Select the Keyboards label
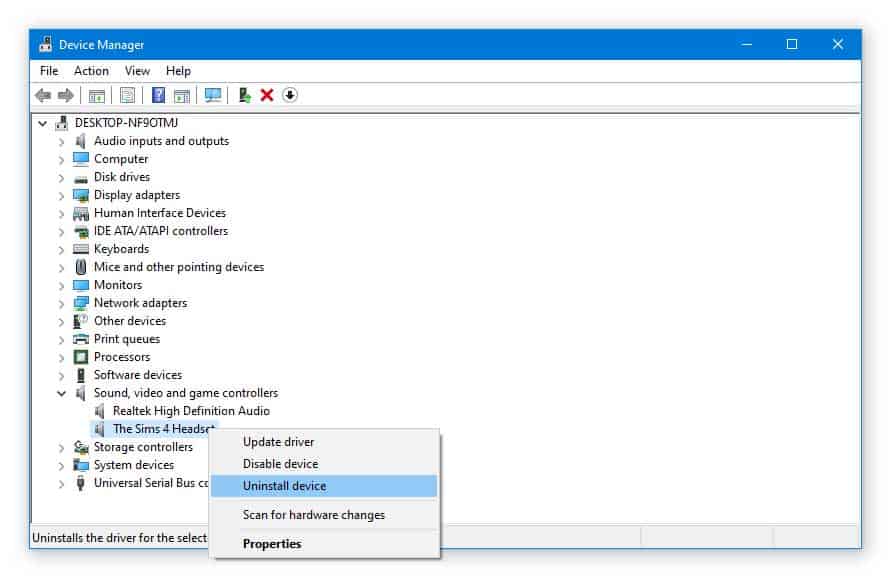This screenshot has width=894, height=585. pyautogui.click(x=121, y=249)
